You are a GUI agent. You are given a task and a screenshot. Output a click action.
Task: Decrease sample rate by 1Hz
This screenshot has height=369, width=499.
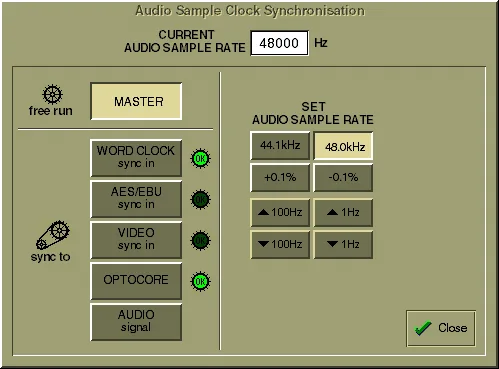pyautogui.click(x=343, y=244)
